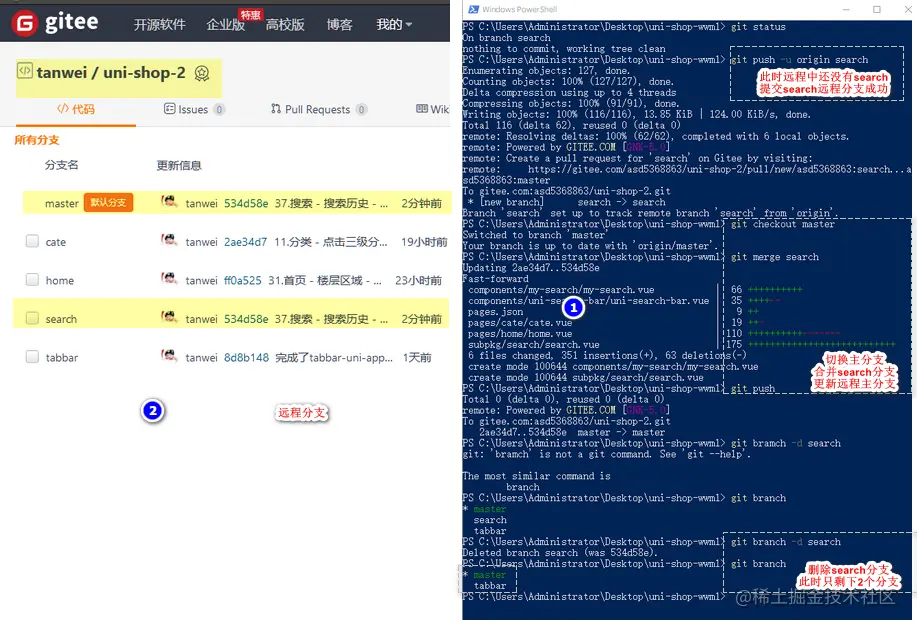Image resolution: width=917 pixels, height=628 pixels.
Task: Open commit 534d58e in search row
Action: [x=246, y=319]
